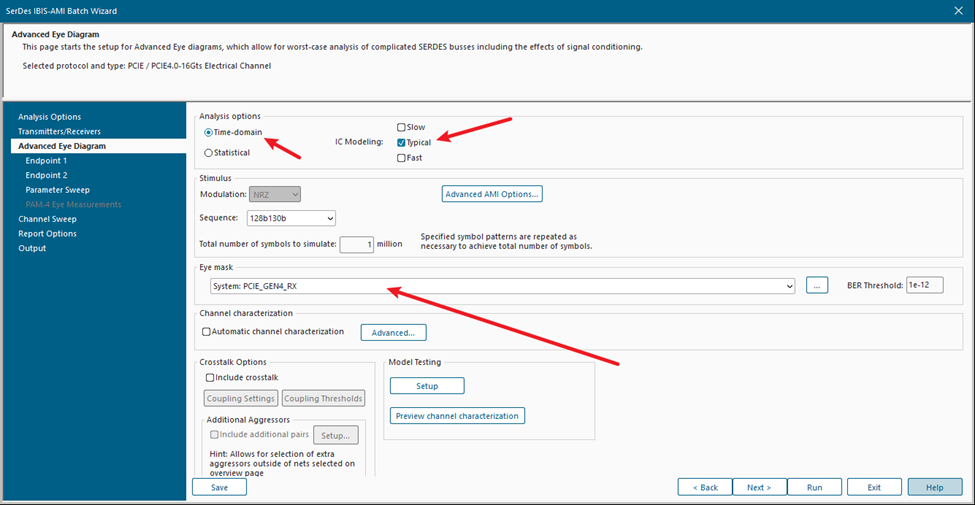Screen dimensions: 975x505
Task: Click the Advanced AMI Options button
Action: [492, 194]
